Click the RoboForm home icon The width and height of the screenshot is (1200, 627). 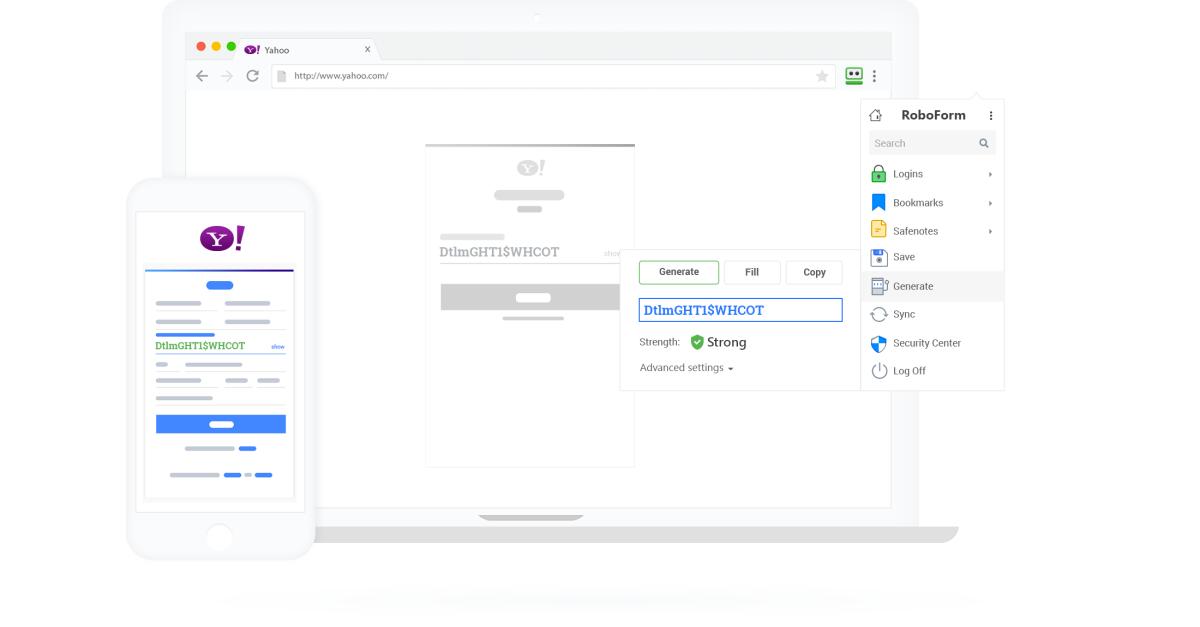pyautogui.click(x=875, y=115)
